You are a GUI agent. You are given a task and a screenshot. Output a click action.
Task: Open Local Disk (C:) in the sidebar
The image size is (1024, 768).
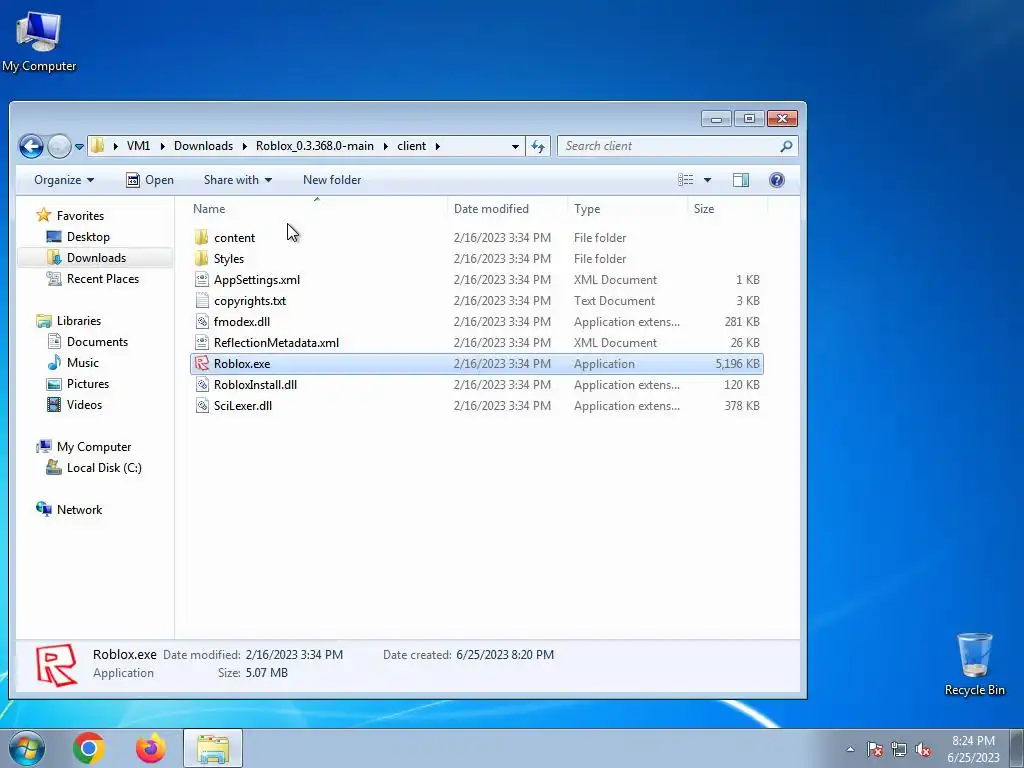click(x=104, y=468)
